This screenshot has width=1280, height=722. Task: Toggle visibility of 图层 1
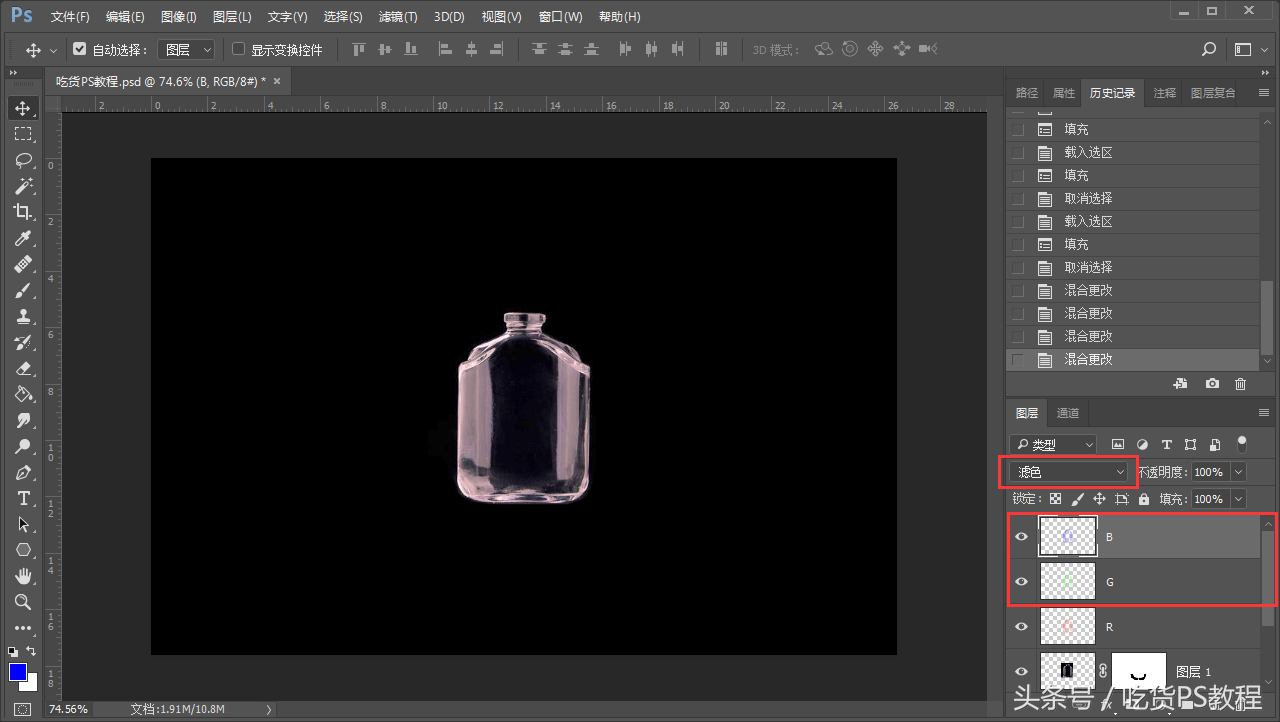(x=1022, y=672)
